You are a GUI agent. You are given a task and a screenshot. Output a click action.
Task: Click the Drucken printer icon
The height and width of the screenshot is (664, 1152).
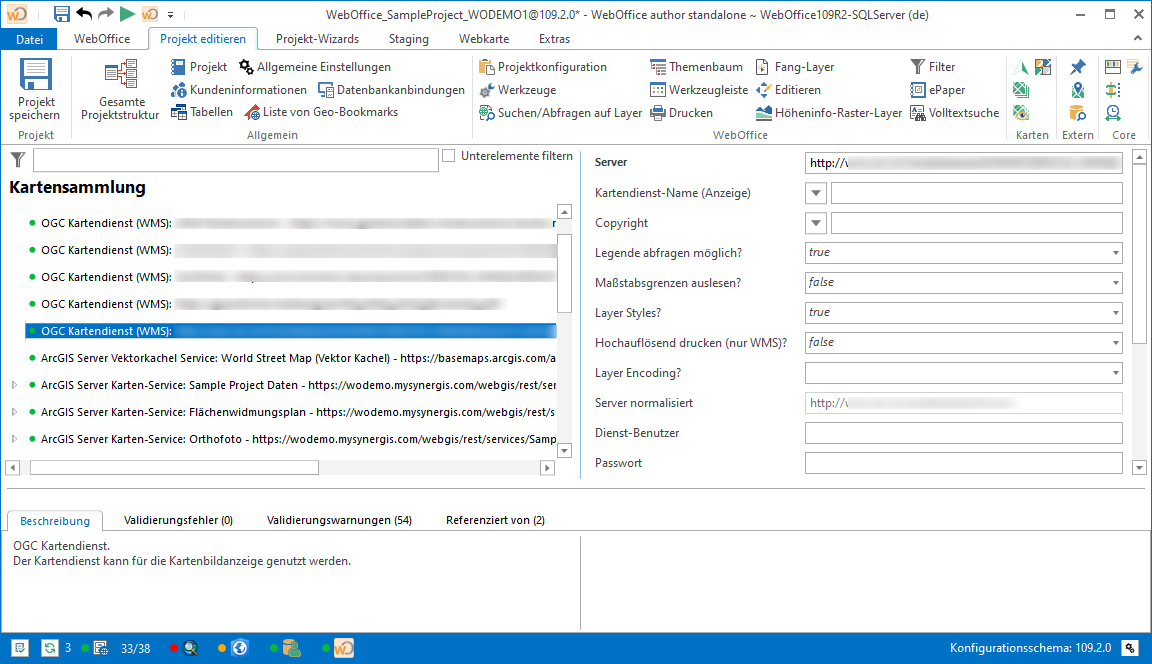[658, 113]
